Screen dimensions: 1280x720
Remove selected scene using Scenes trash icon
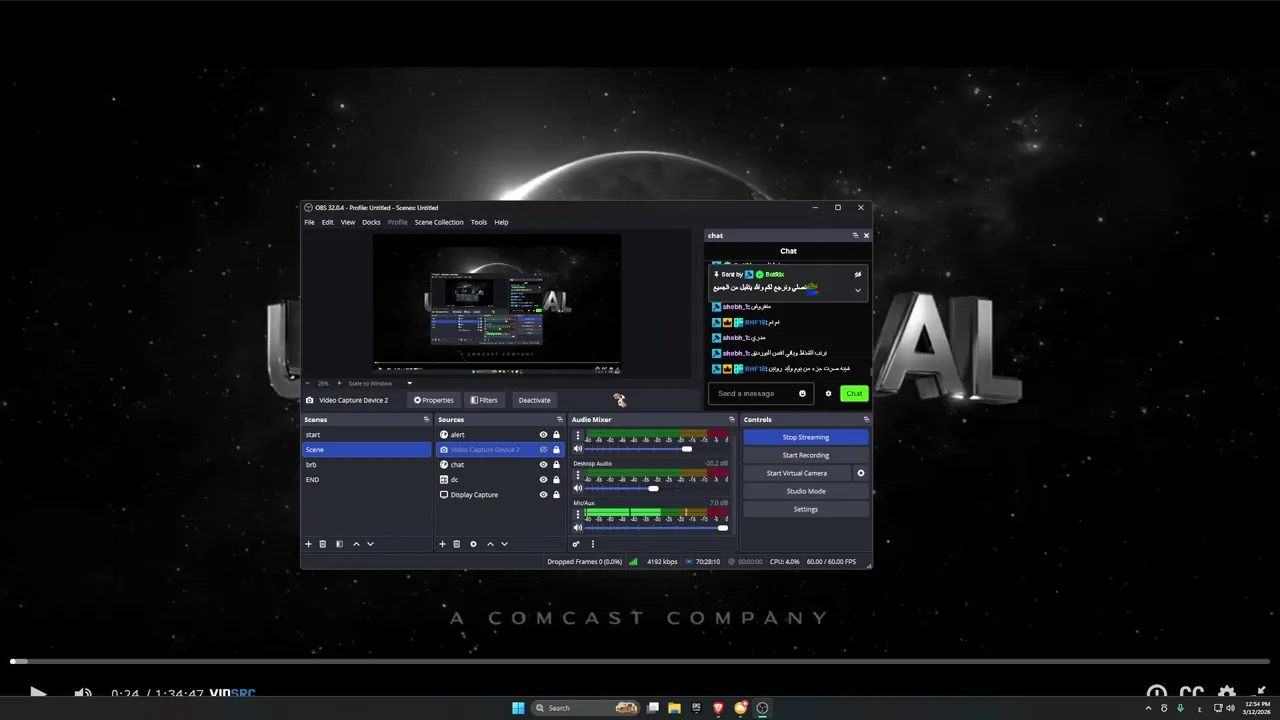pyautogui.click(x=322, y=544)
